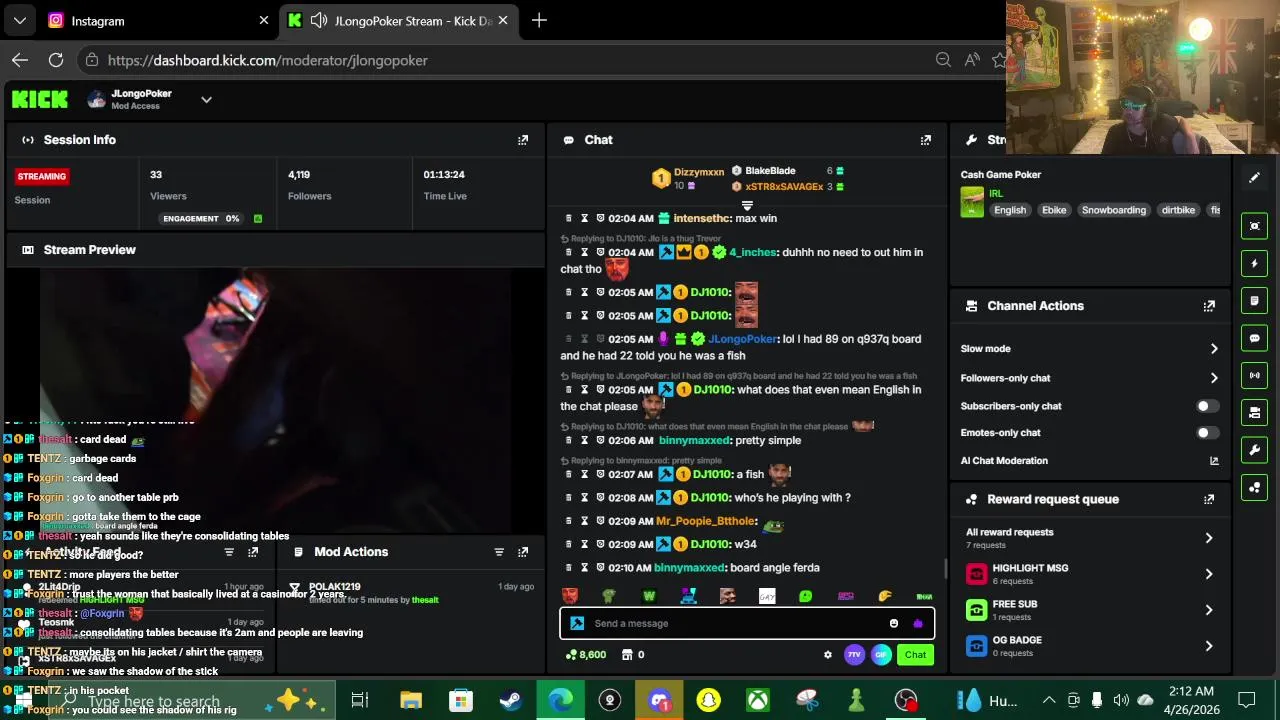This screenshot has height=720, width=1280.
Task: Send message with green Chat button
Action: click(915, 655)
